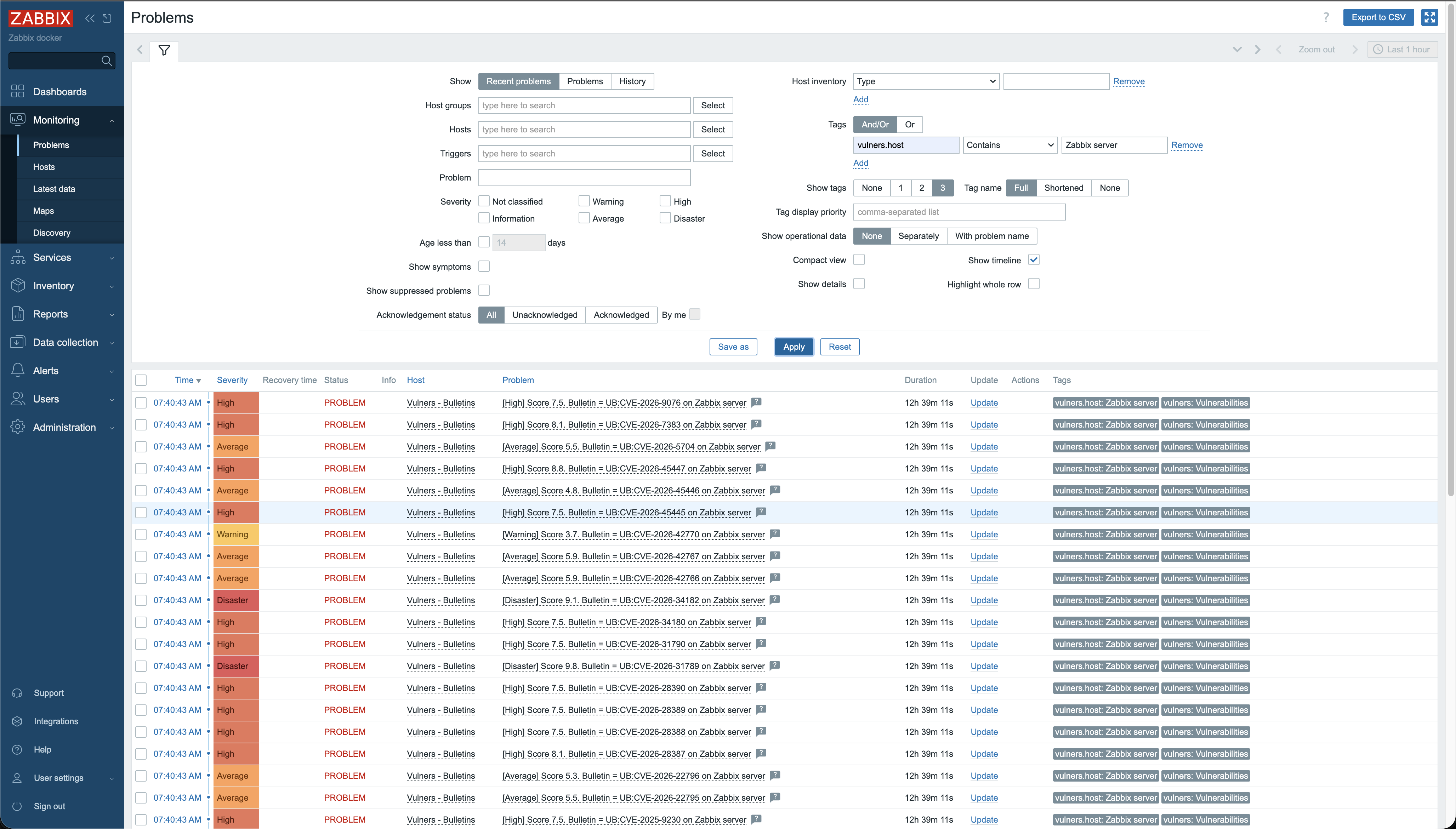Click the User settings icon
The width and height of the screenshot is (1456, 829).
[x=17, y=778]
